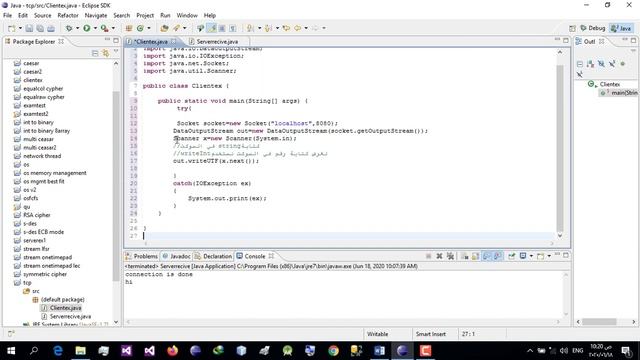Toggle Hide Fields in Outline view
The height and width of the screenshot is (360, 640).
[x=601, y=64]
